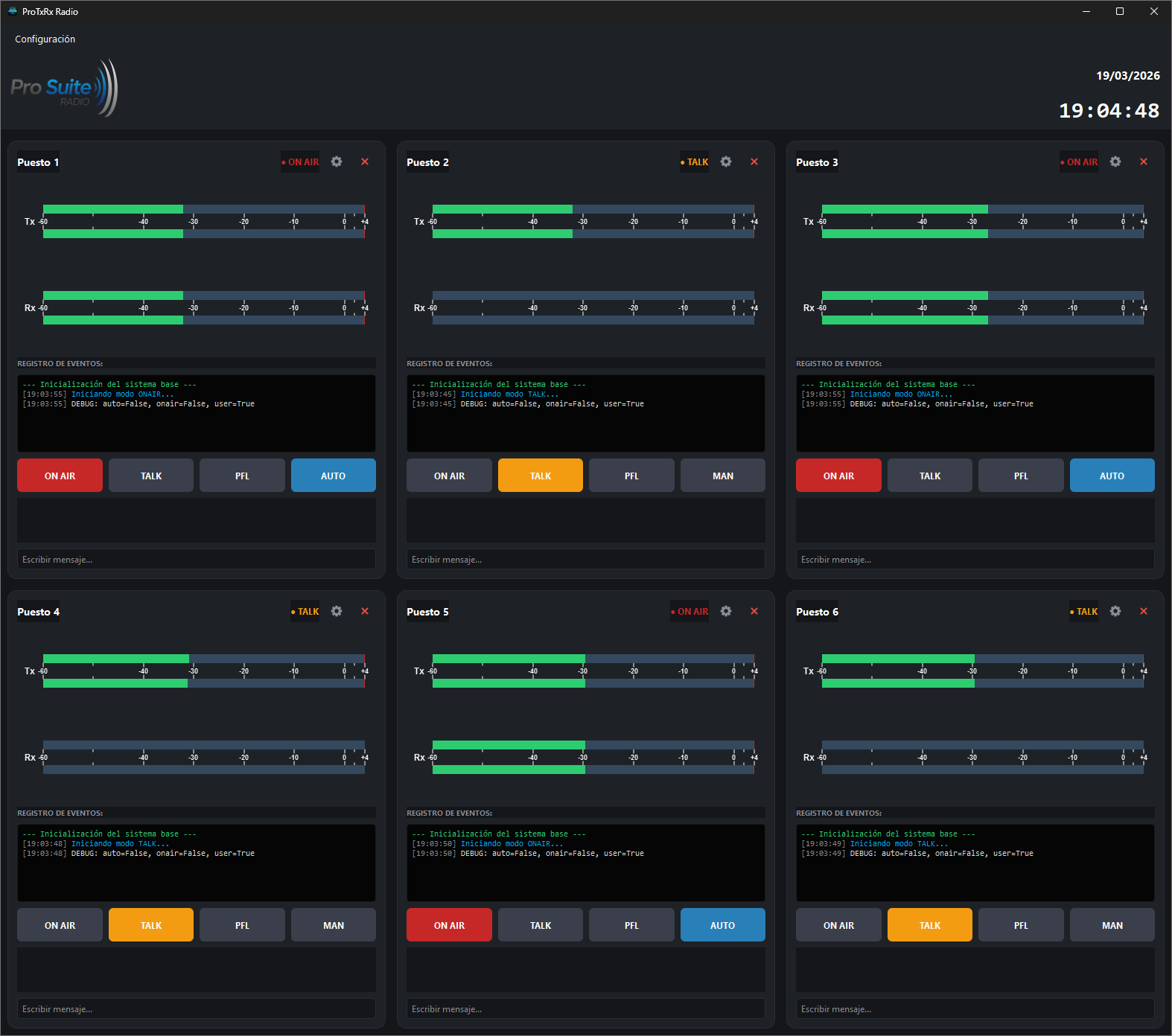This screenshot has width=1172, height=1036.
Task: Open Puesto 4 settings gear
Action: 337,611
